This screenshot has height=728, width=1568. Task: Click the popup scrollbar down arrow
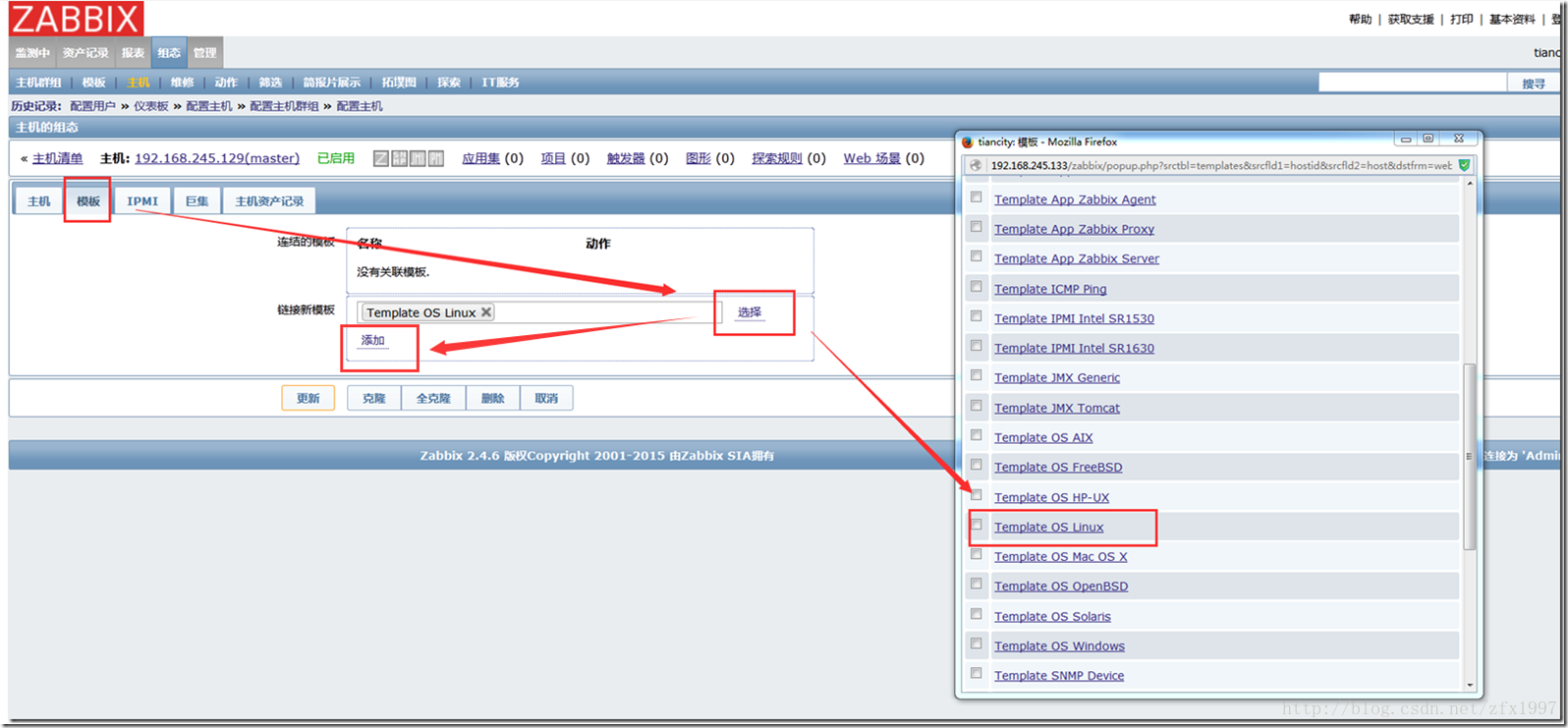(x=1469, y=685)
